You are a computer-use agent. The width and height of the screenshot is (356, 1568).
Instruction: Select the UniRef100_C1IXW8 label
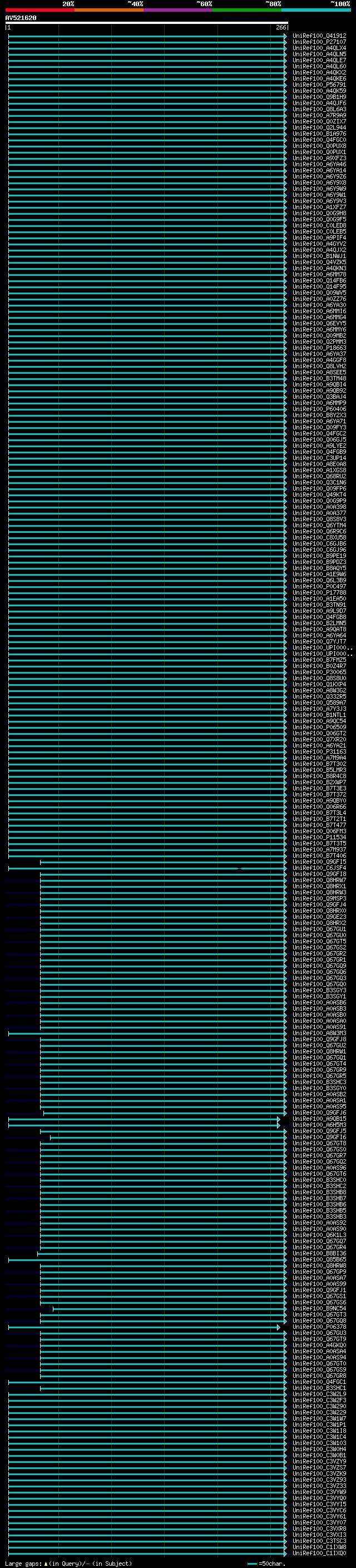click(x=319, y=1547)
